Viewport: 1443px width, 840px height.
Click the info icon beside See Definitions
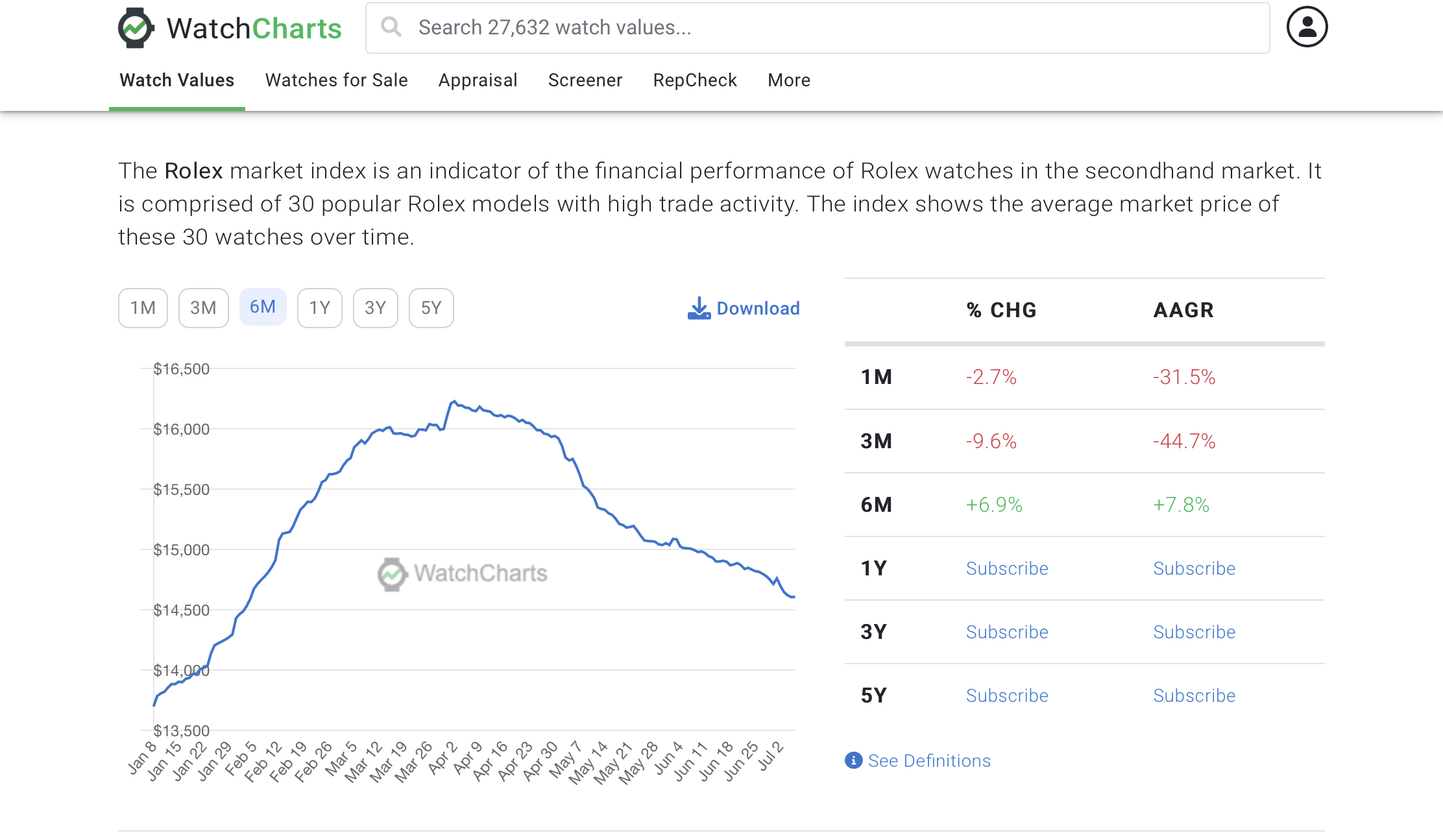pos(853,760)
